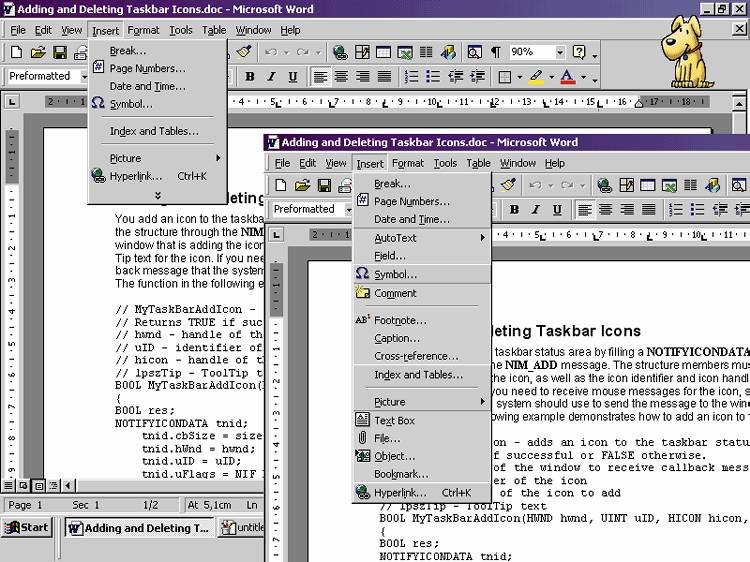Click the Windows Start button

tap(27, 527)
